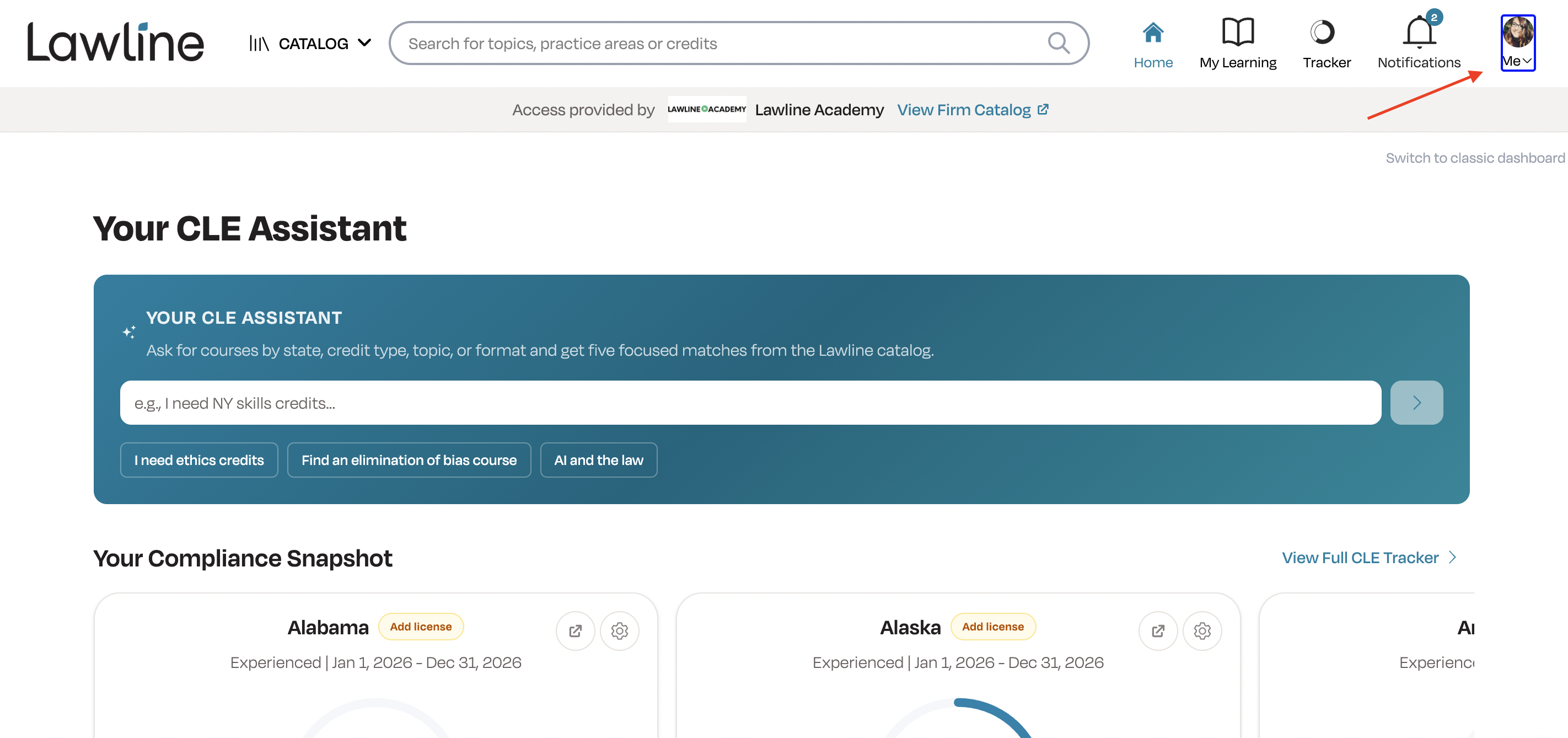Open Alabama external link icon
Viewport: 1568px width, 738px height.
[x=574, y=631]
